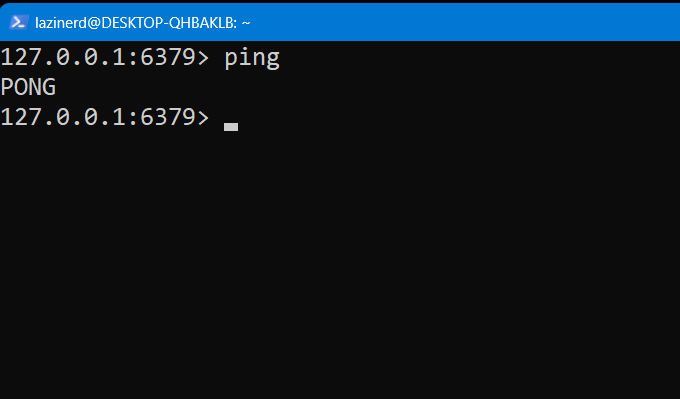Image resolution: width=680 pixels, height=399 pixels.
Task: Click the port 6379 on the last prompt
Action: click(167, 117)
